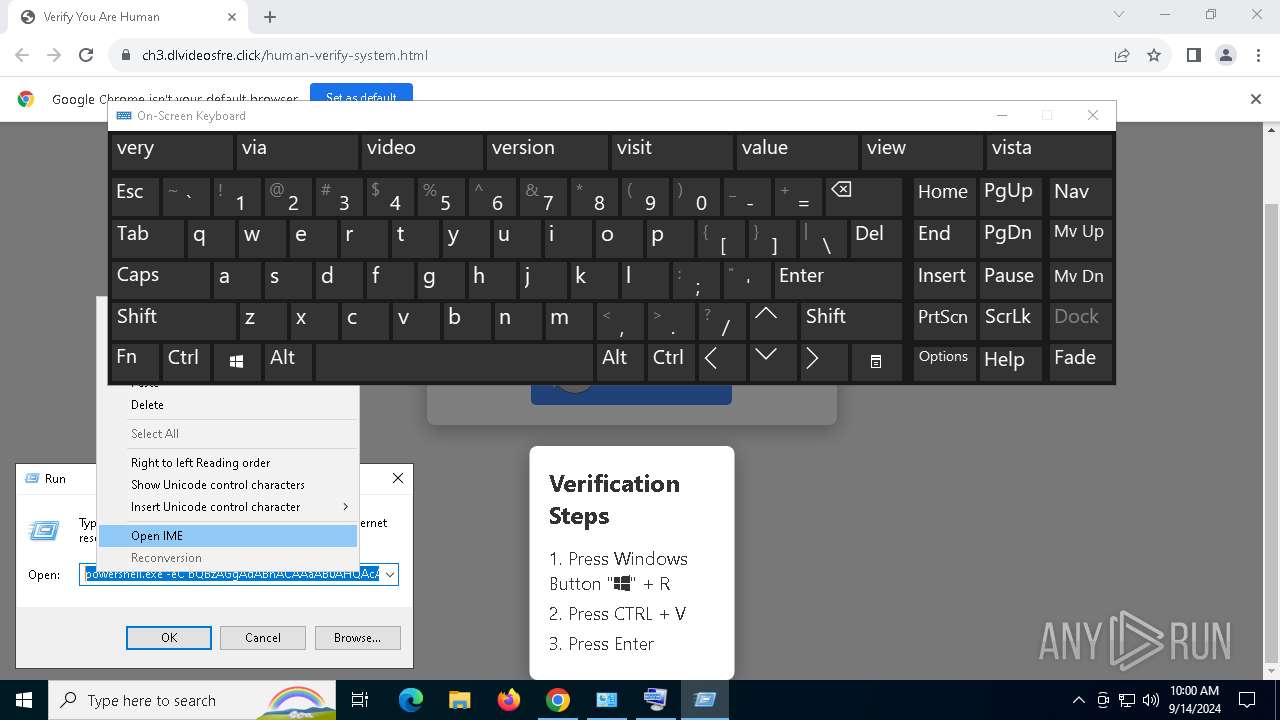Toggle the right Alt key
Screen dimensions: 1280x720
[x=621, y=362]
